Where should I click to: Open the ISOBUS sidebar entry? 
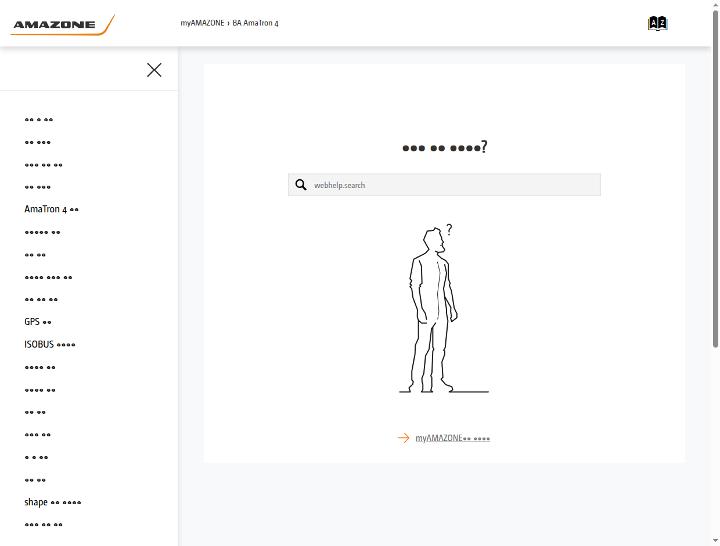[50, 344]
